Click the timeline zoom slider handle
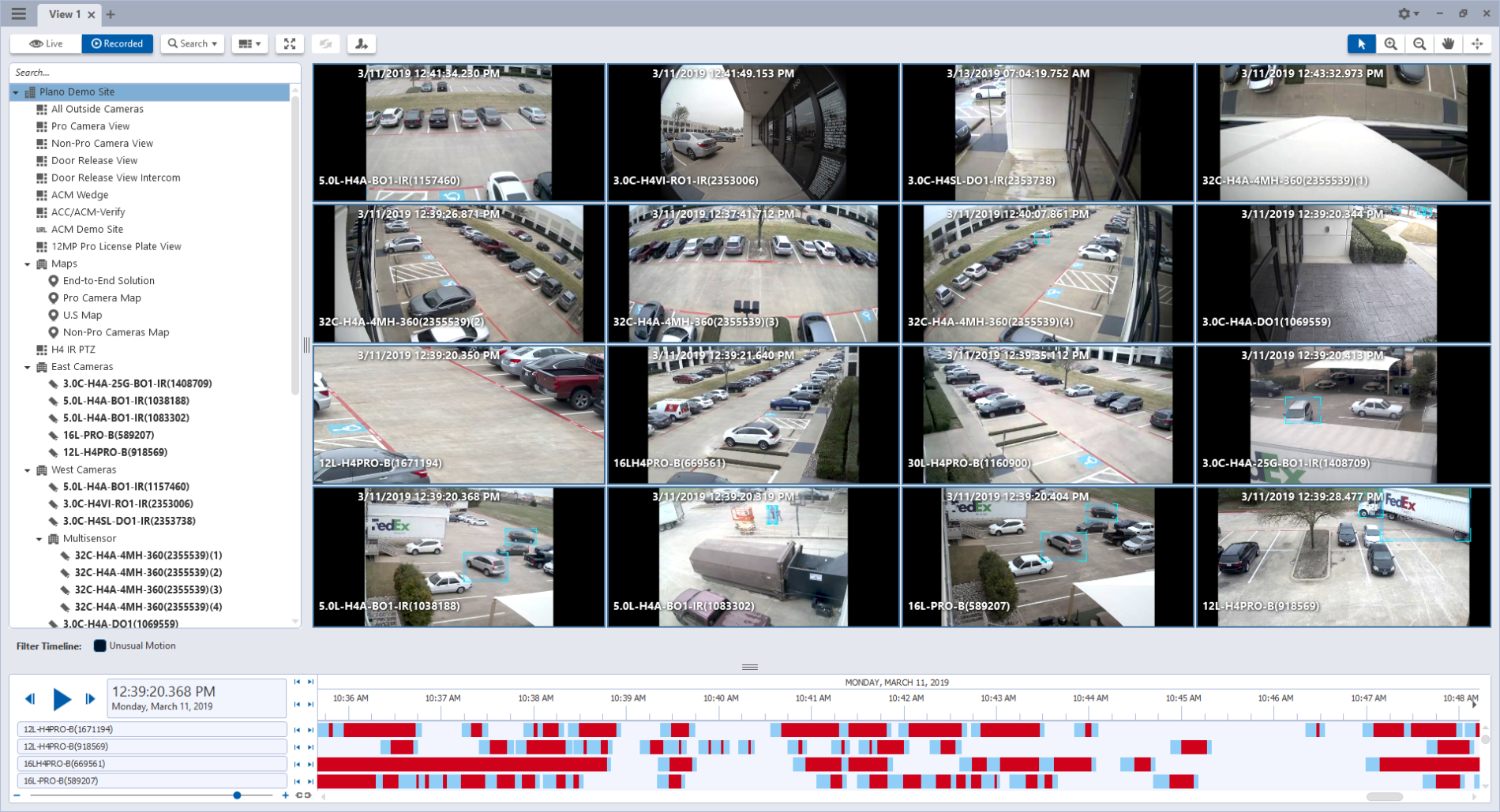The width and height of the screenshot is (1500, 812). [x=237, y=795]
